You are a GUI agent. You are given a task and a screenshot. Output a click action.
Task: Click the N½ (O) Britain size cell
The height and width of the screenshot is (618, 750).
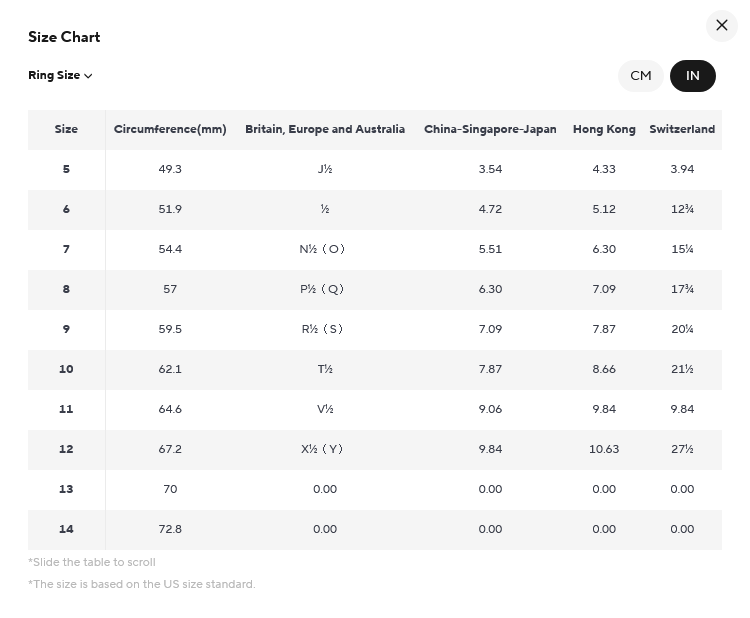tap(322, 249)
